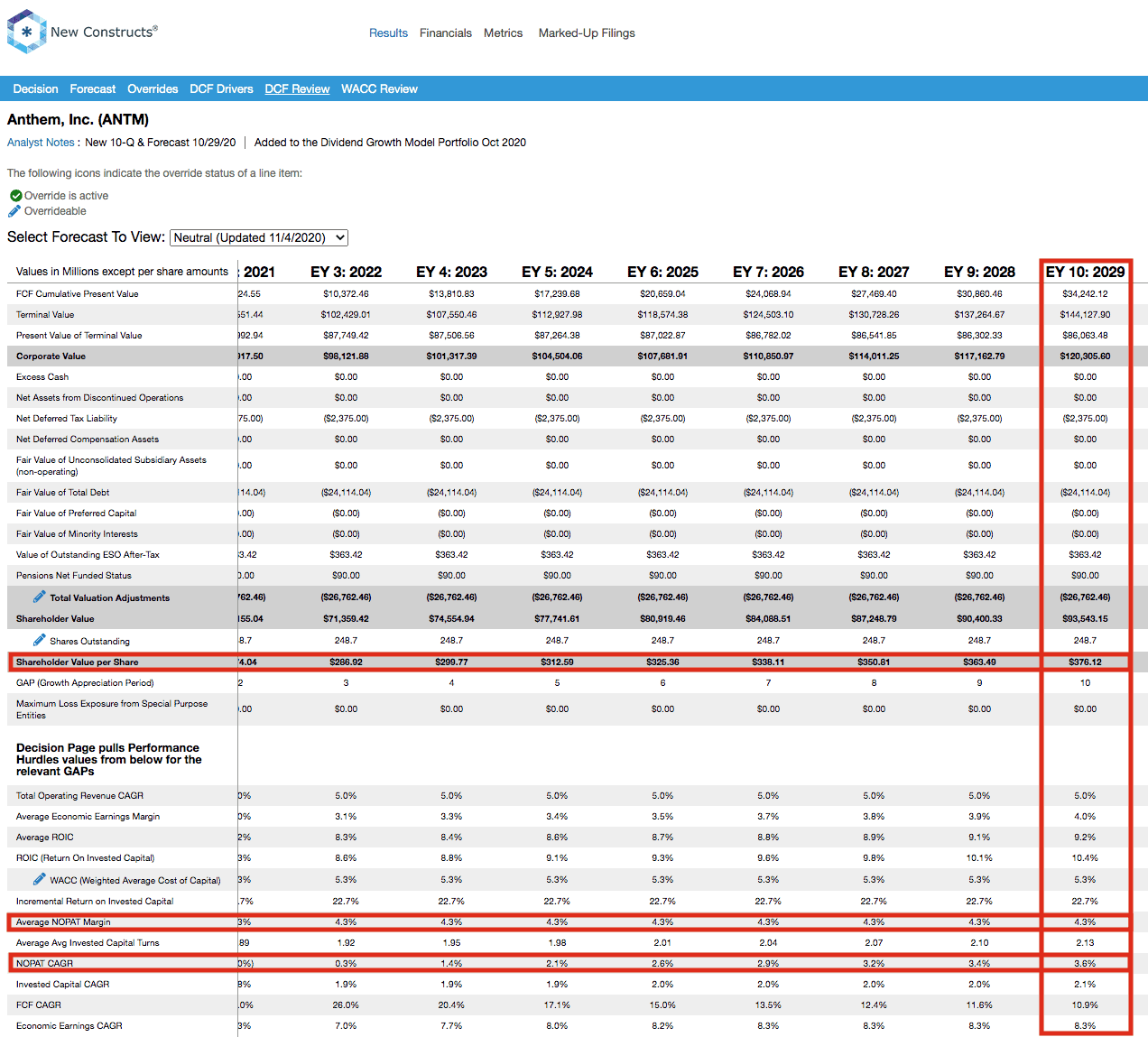The width and height of the screenshot is (1148, 1037).
Task: Go to the Financials menu
Action: 446,33
